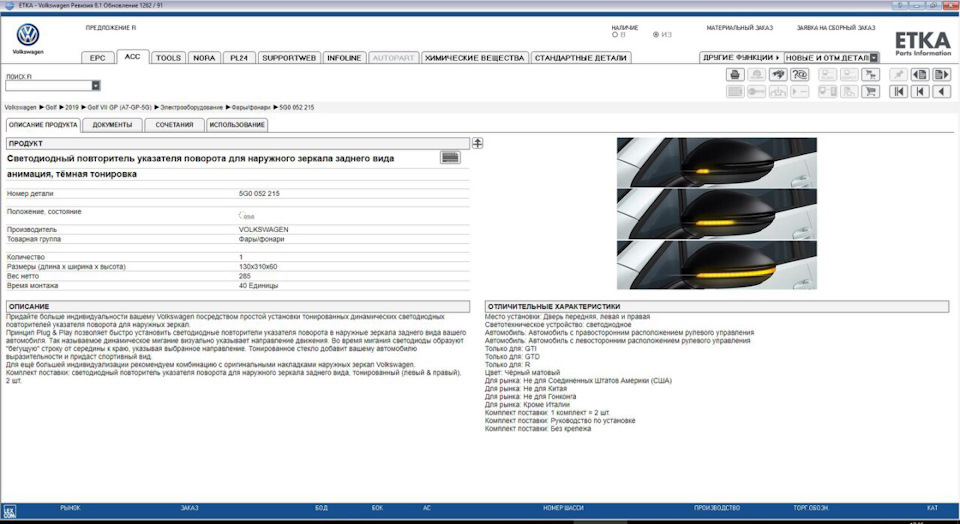Image resolution: width=960 pixels, height=524 pixels.
Task: Click the РЫНОК status bar entry
Action: pos(70,508)
